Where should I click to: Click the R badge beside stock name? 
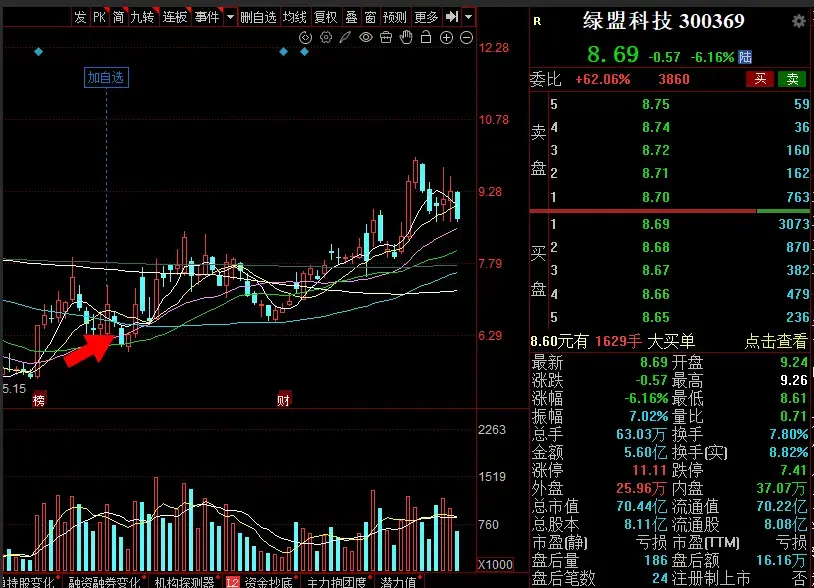(537, 21)
